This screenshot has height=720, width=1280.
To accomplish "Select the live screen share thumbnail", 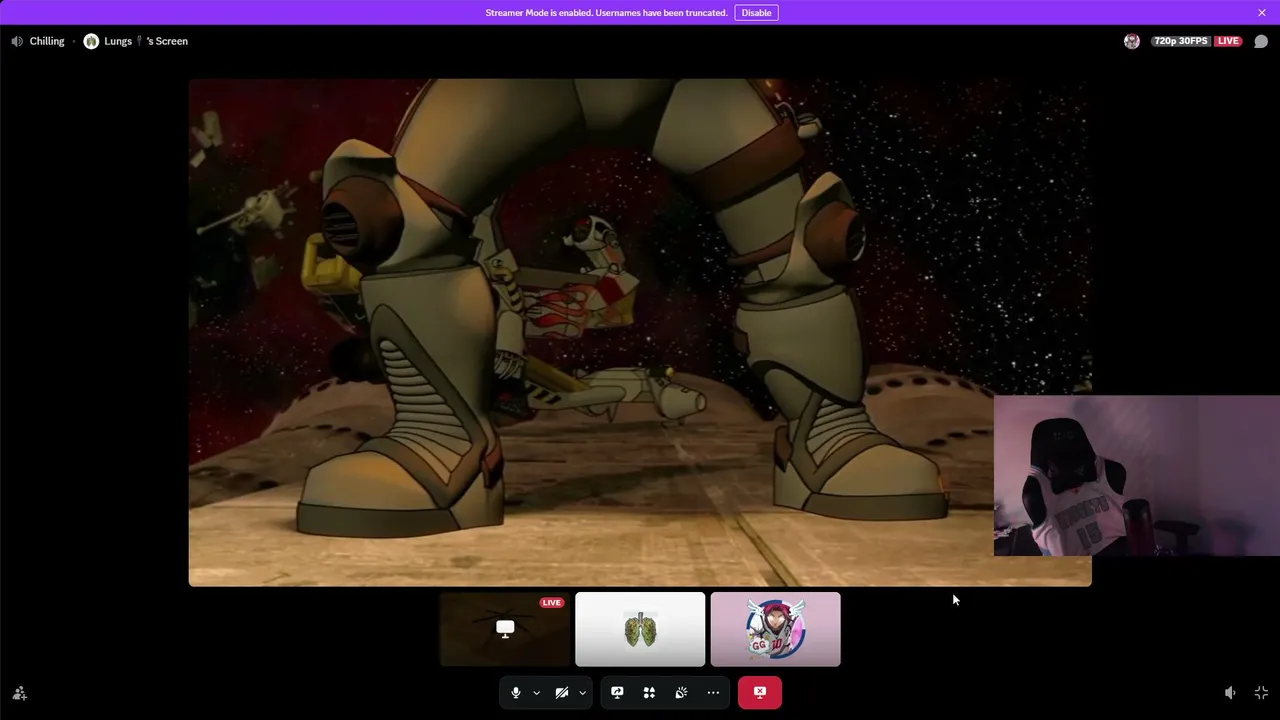I will tap(505, 629).
